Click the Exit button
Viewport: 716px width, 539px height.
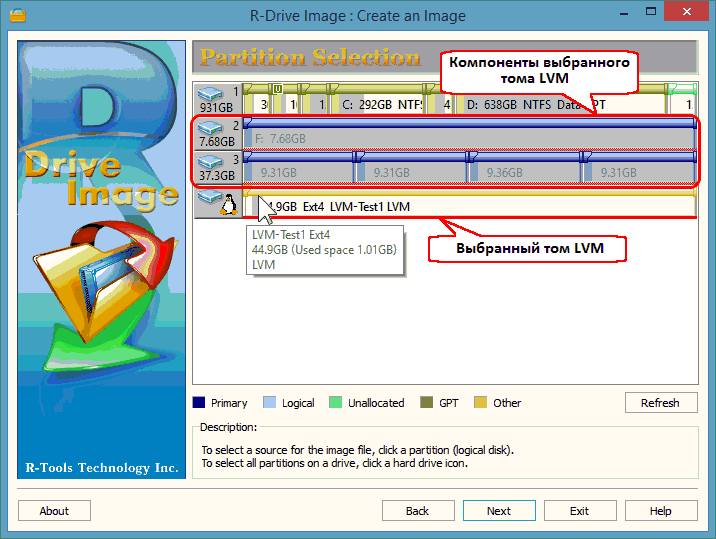click(x=580, y=511)
